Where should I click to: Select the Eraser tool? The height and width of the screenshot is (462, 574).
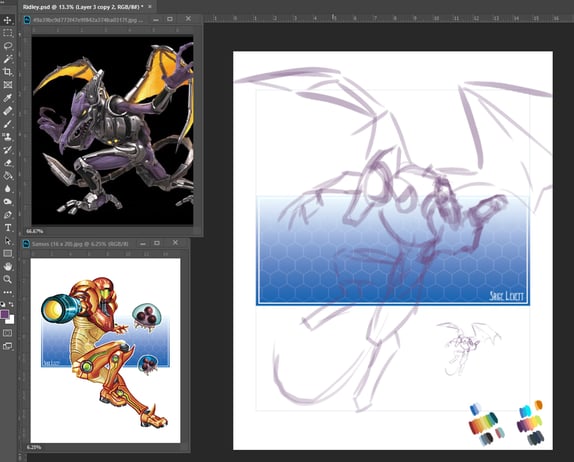coord(7,163)
